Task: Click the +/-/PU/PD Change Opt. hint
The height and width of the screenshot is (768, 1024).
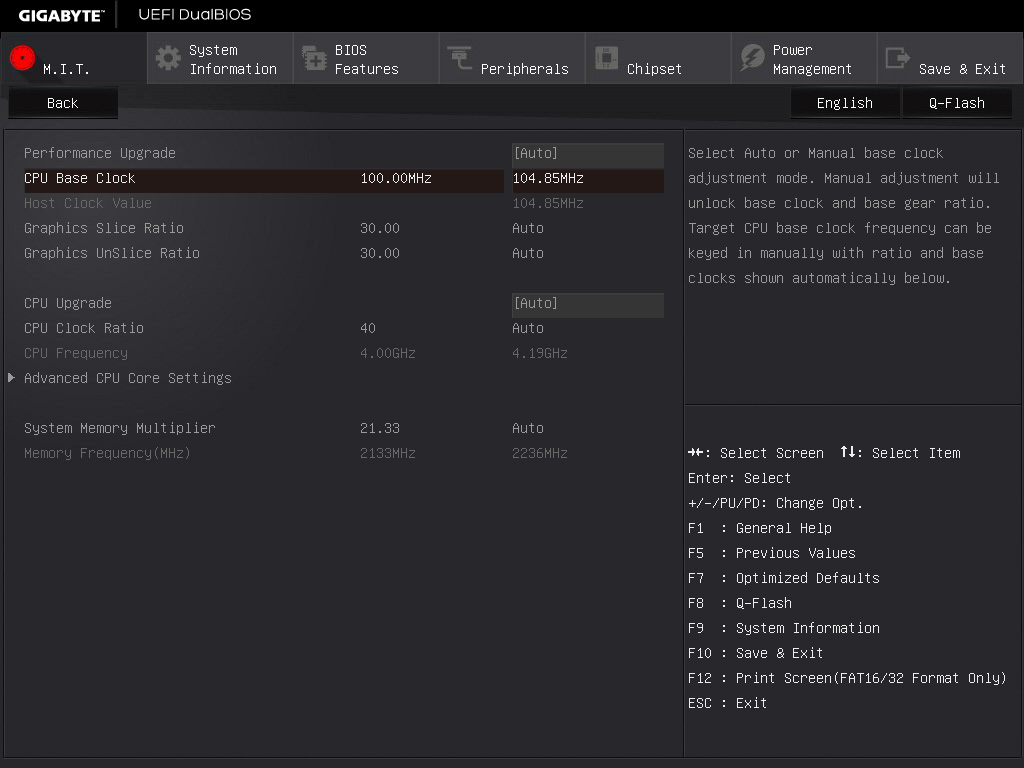Action: click(775, 504)
